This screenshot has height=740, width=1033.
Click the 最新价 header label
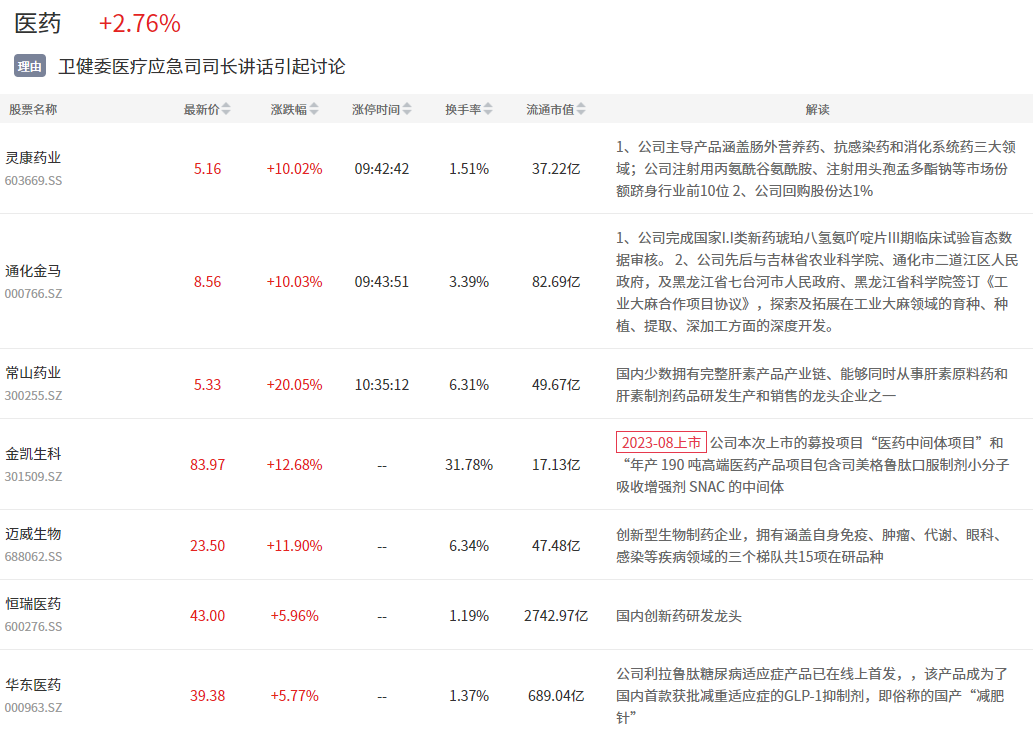tap(201, 109)
